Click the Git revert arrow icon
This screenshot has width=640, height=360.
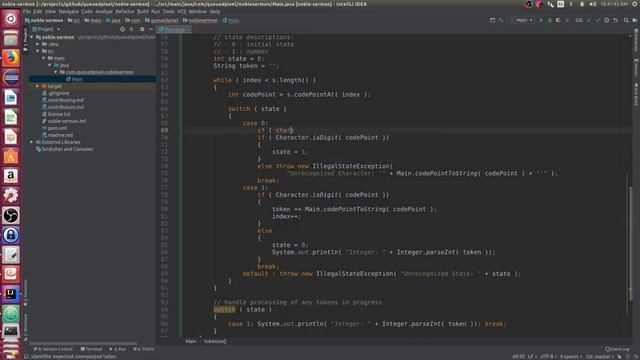tap(616, 20)
